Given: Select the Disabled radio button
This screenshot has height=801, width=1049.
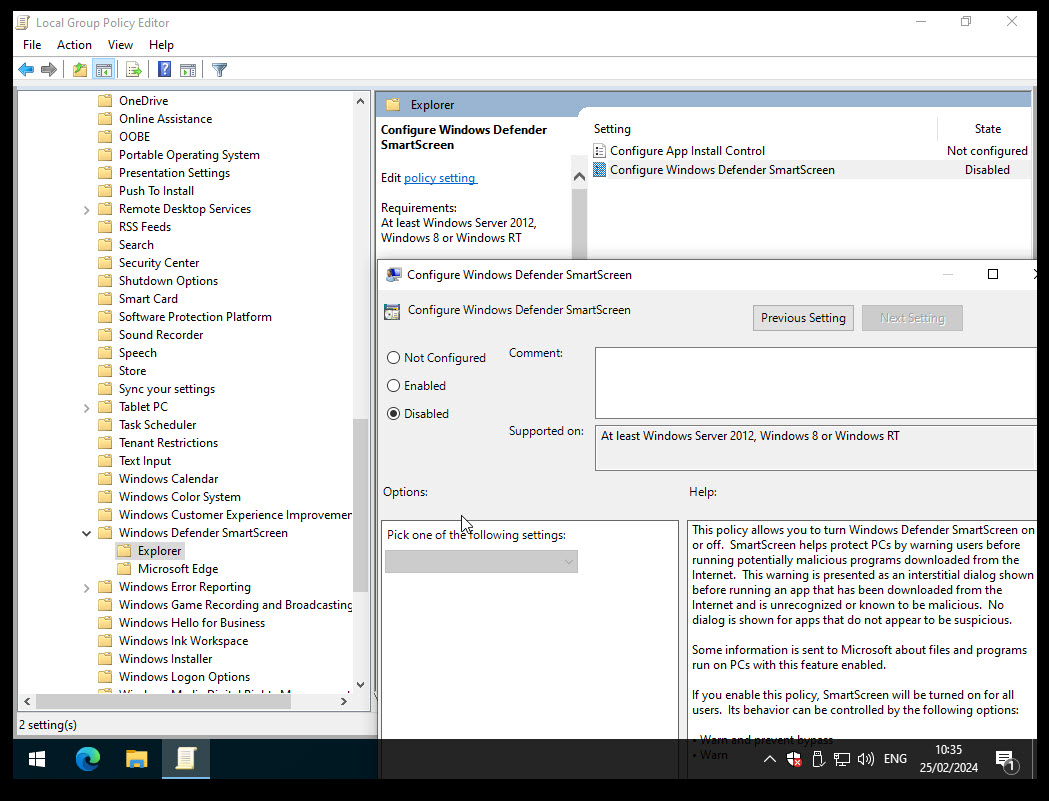Looking at the screenshot, I should (x=393, y=413).
